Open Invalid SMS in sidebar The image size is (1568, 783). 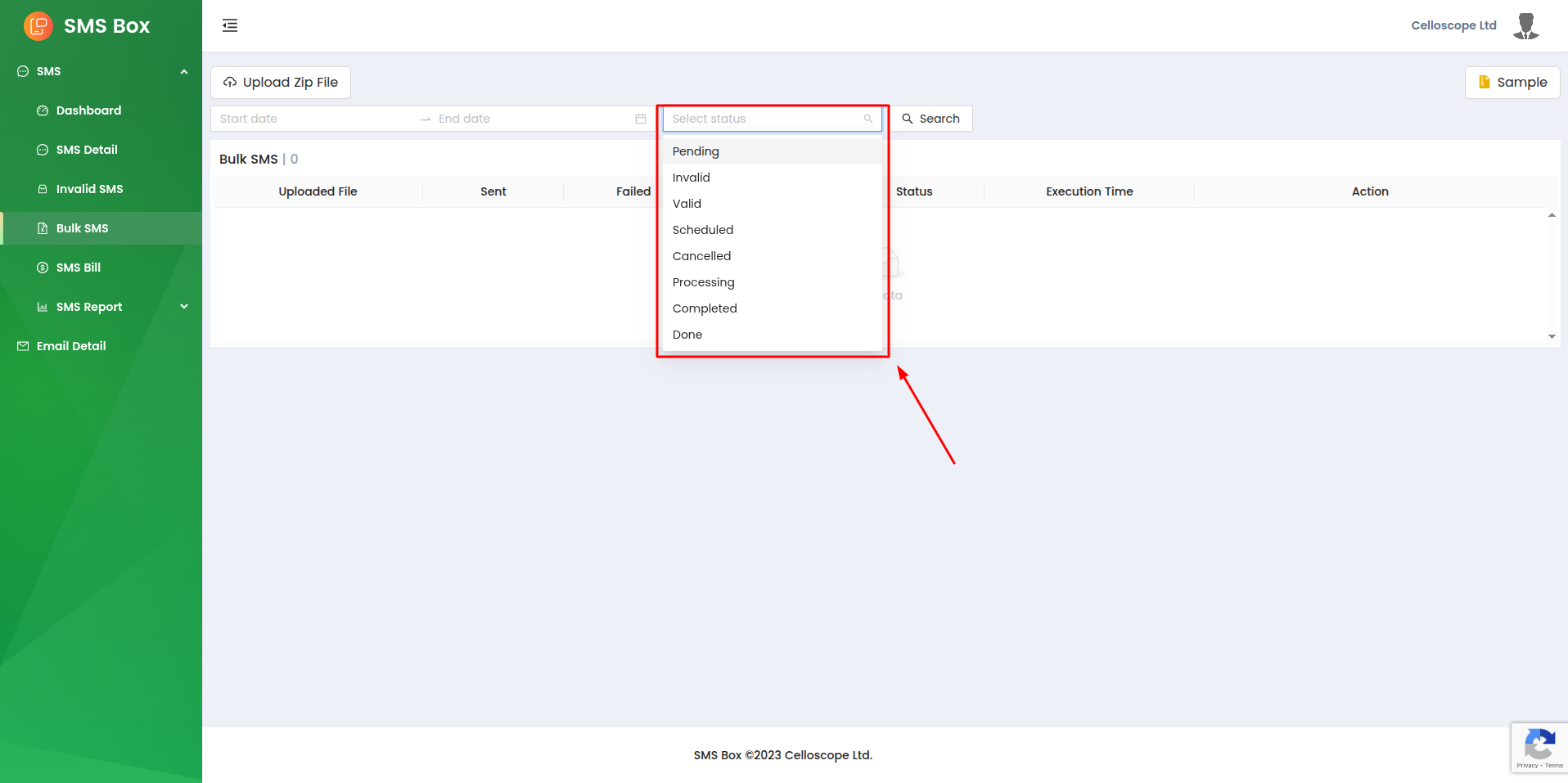click(x=89, y=189)
